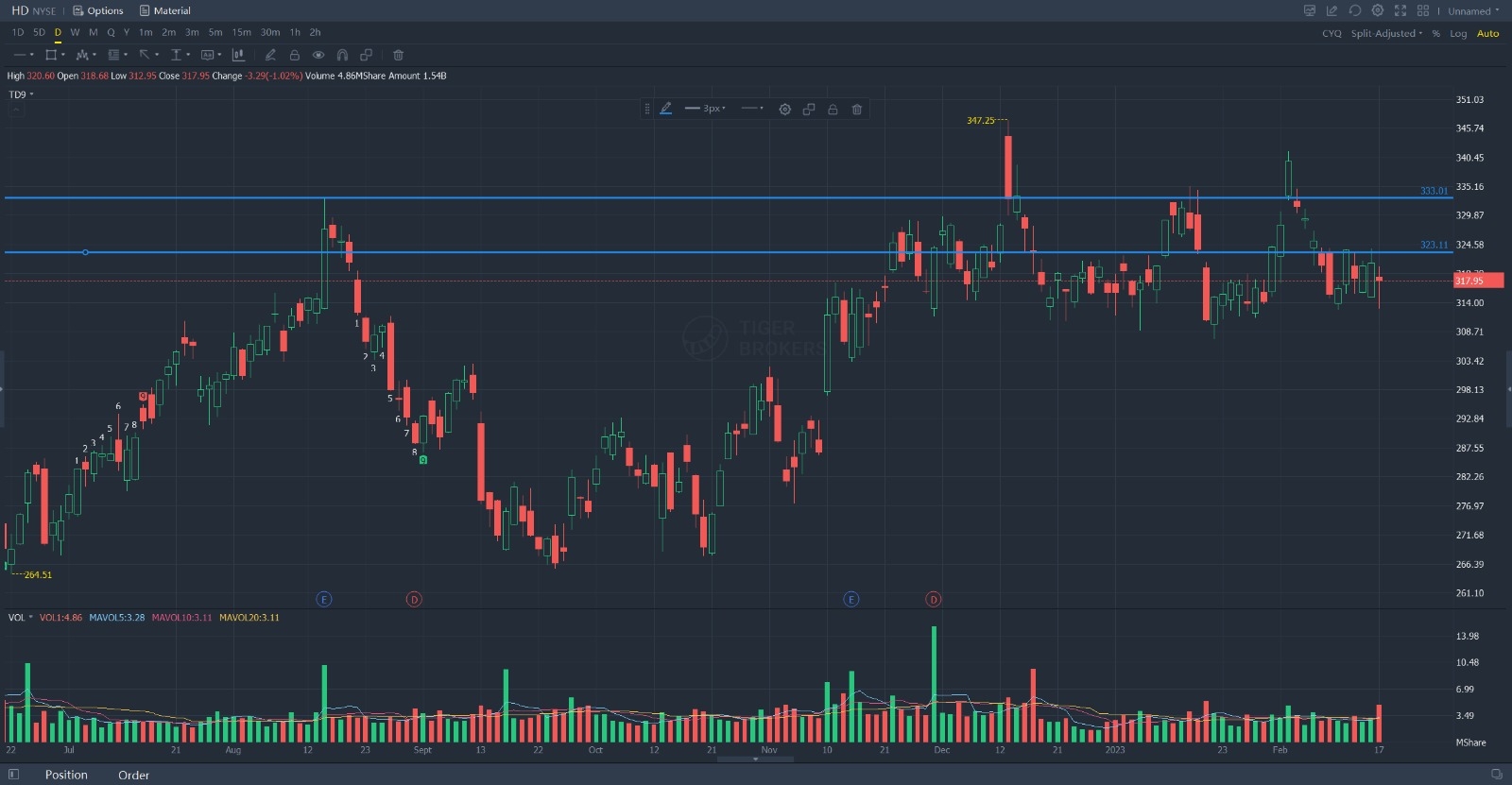Open the wave pattern tool menu
The height and width of the screenshot is (785, 1512).
tap(86, 55)
